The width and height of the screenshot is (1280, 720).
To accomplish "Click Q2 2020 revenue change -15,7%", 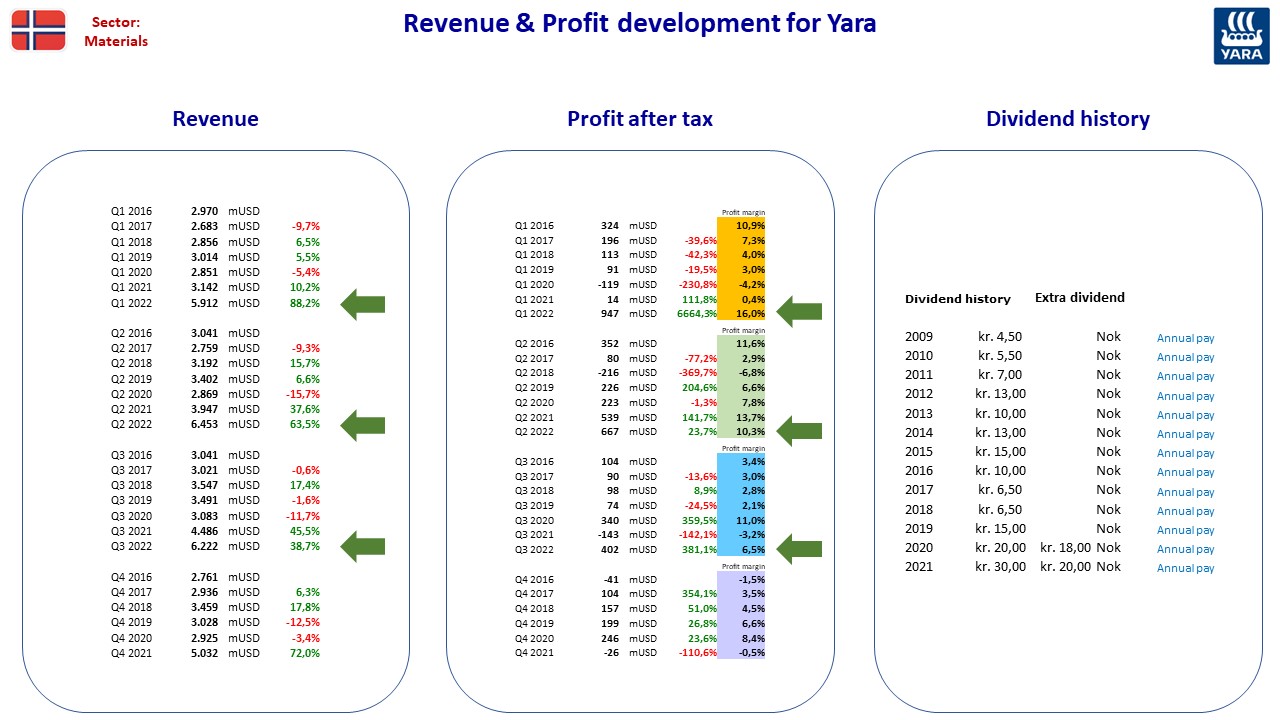I will pos(303,394).
